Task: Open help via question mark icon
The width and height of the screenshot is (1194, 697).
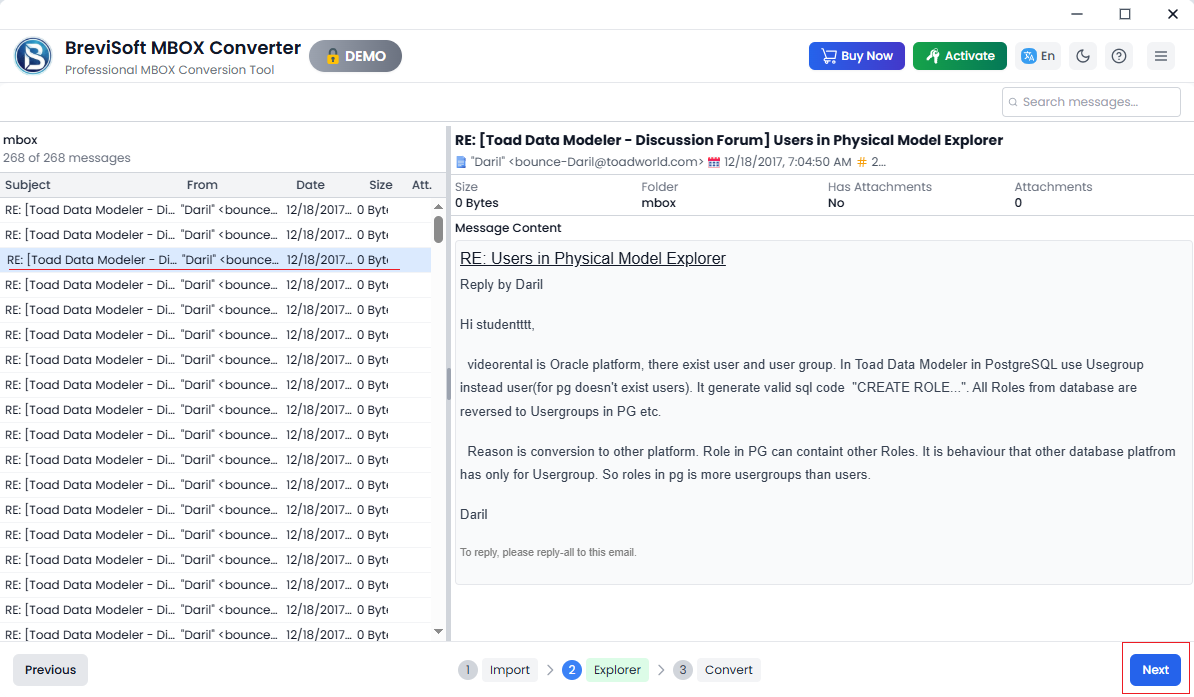Action: tap(1119, 56)
